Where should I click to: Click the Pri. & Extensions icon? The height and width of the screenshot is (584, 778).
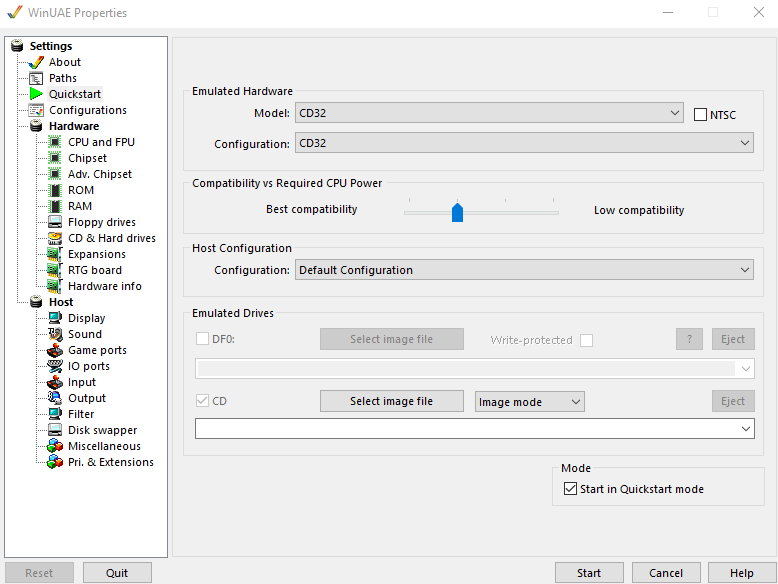55,462
